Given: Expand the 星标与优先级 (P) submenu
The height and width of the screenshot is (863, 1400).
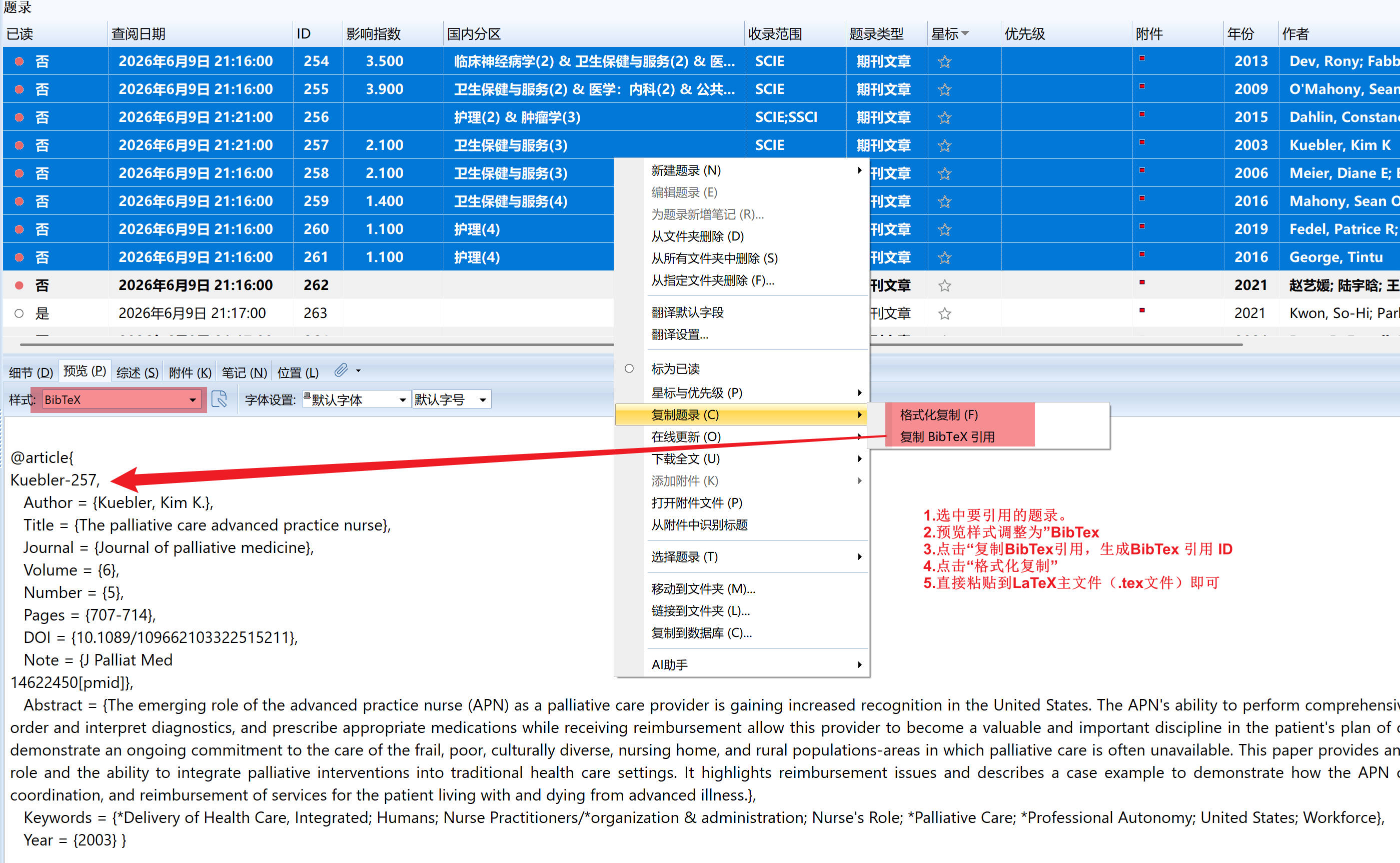Looking at the screenshot, I should (742, 392).
